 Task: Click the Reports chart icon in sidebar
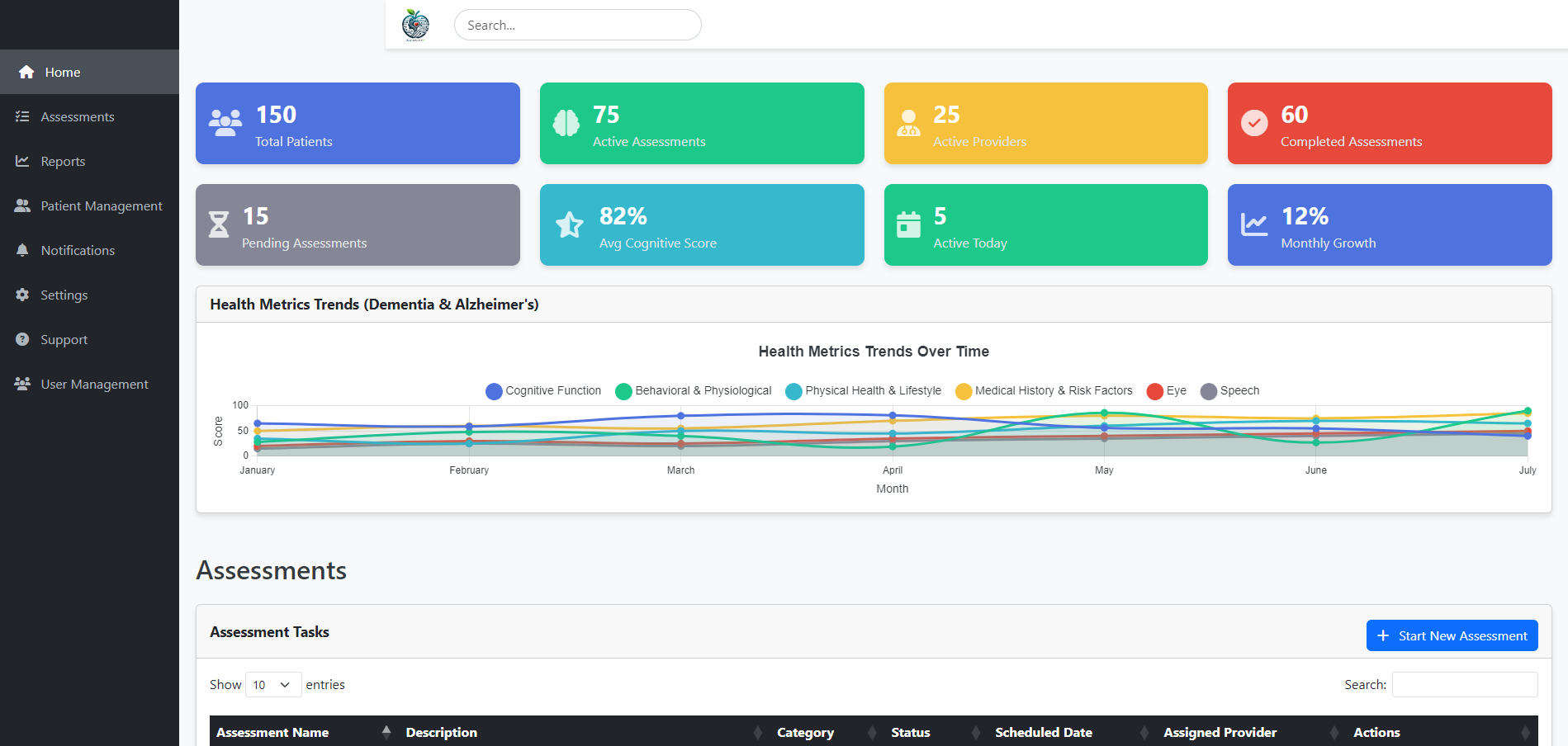[x=22, y=161]
